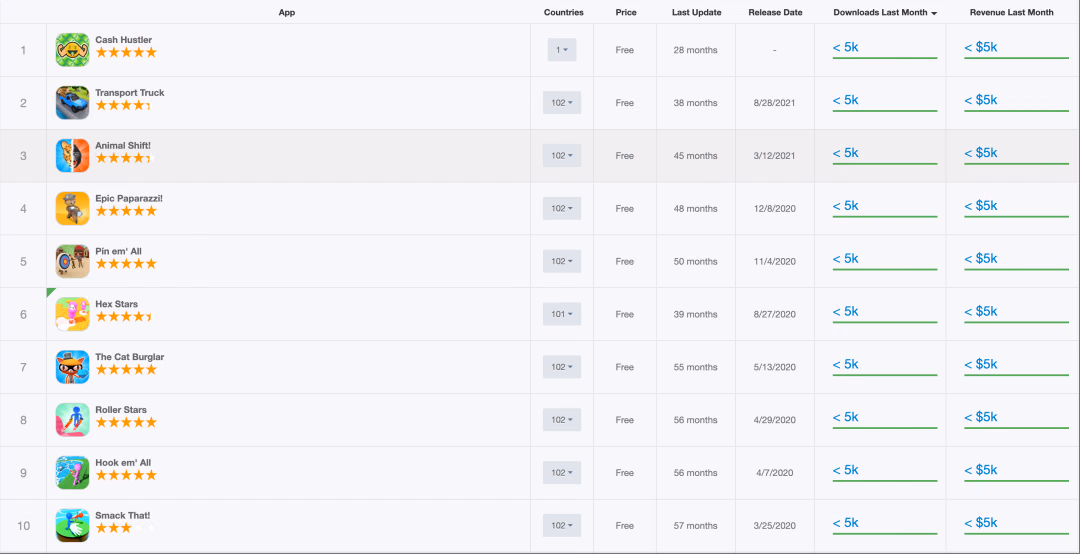
Task: Open the Smack That! app icon
Action: point(72,526)
